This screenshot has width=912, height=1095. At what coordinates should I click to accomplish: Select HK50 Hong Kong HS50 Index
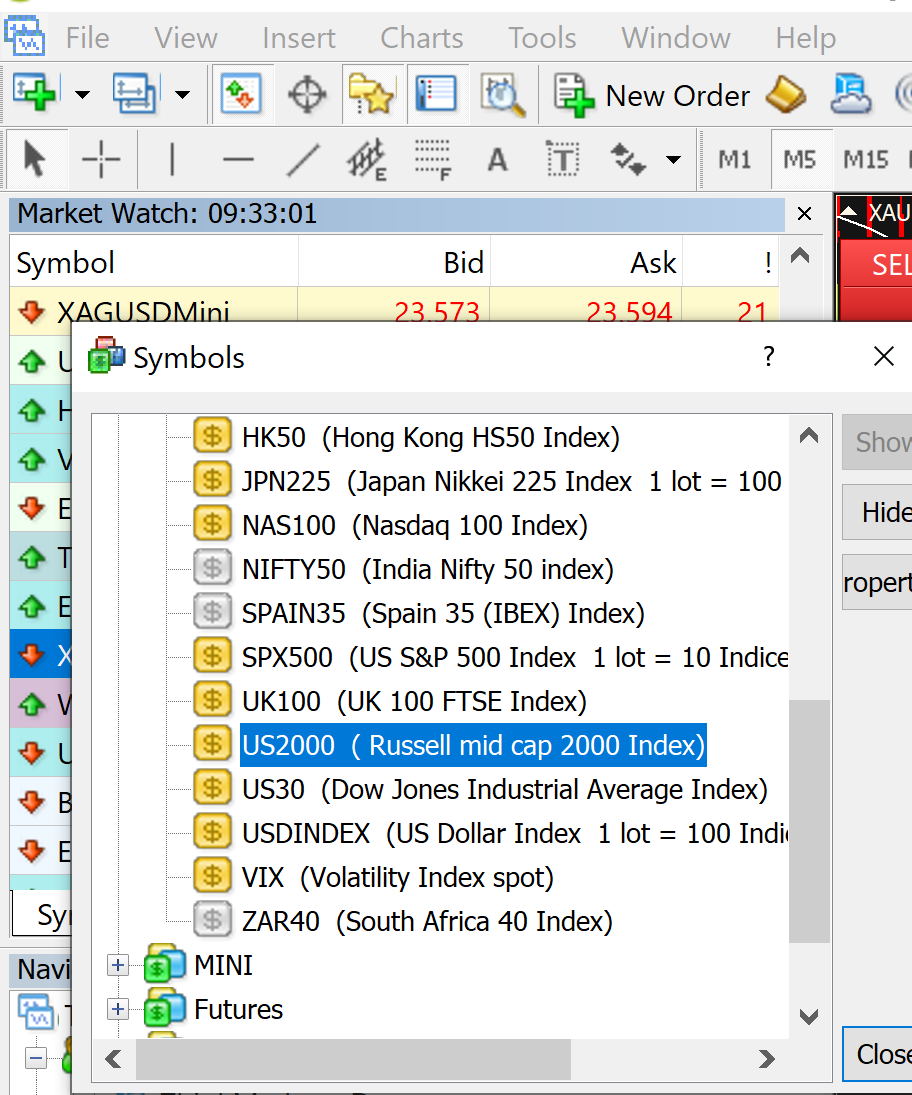click(x=431, y=438)
